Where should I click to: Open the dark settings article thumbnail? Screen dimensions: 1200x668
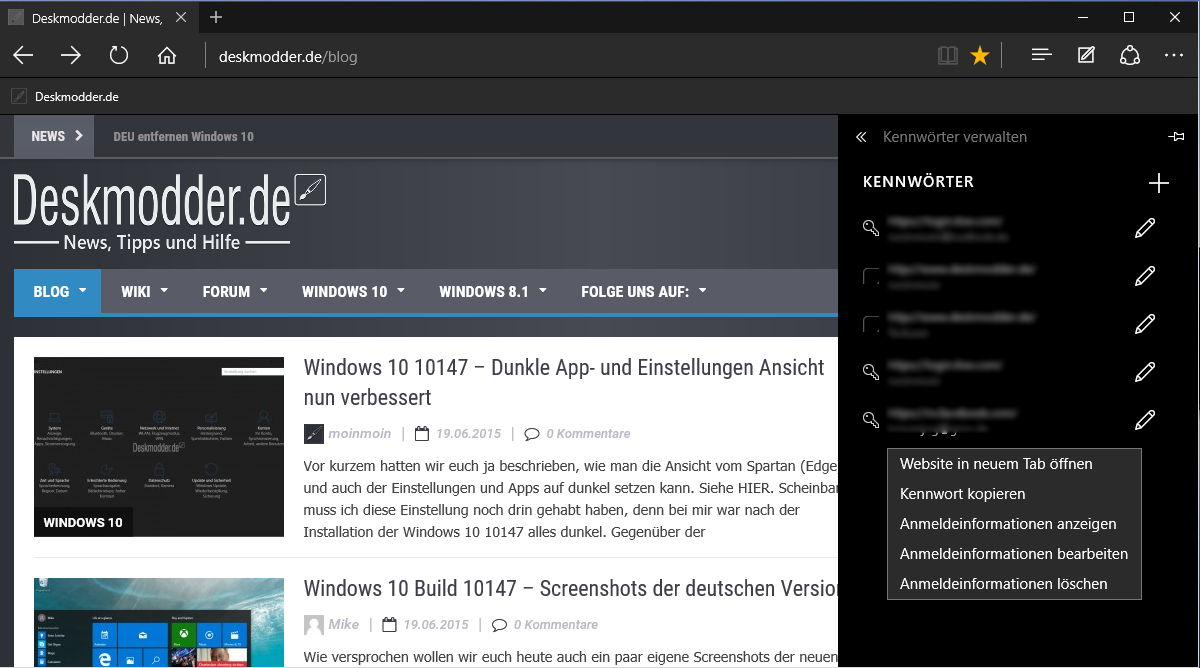click(159, 447)
